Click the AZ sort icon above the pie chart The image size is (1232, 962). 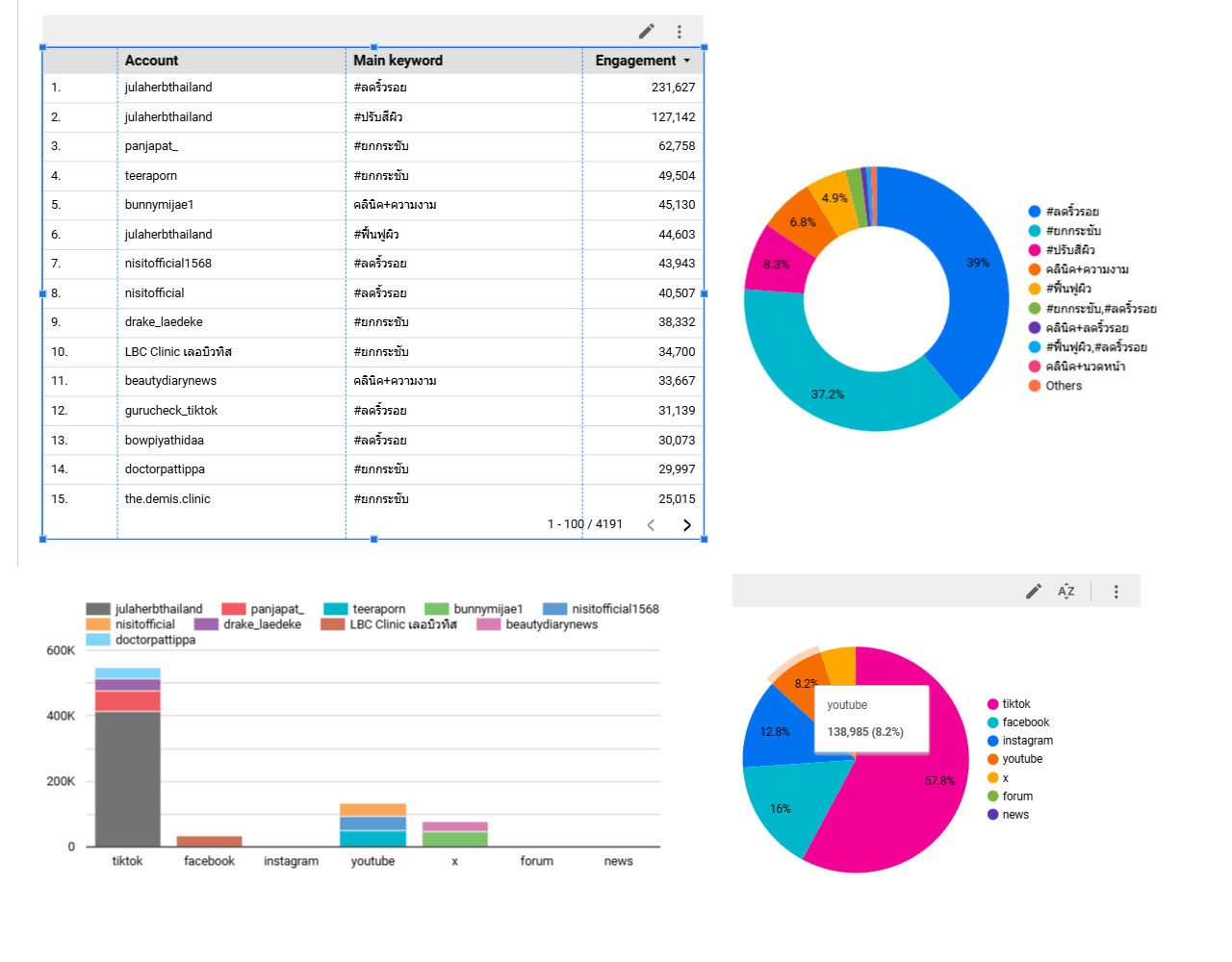[x=1065, y=592]
